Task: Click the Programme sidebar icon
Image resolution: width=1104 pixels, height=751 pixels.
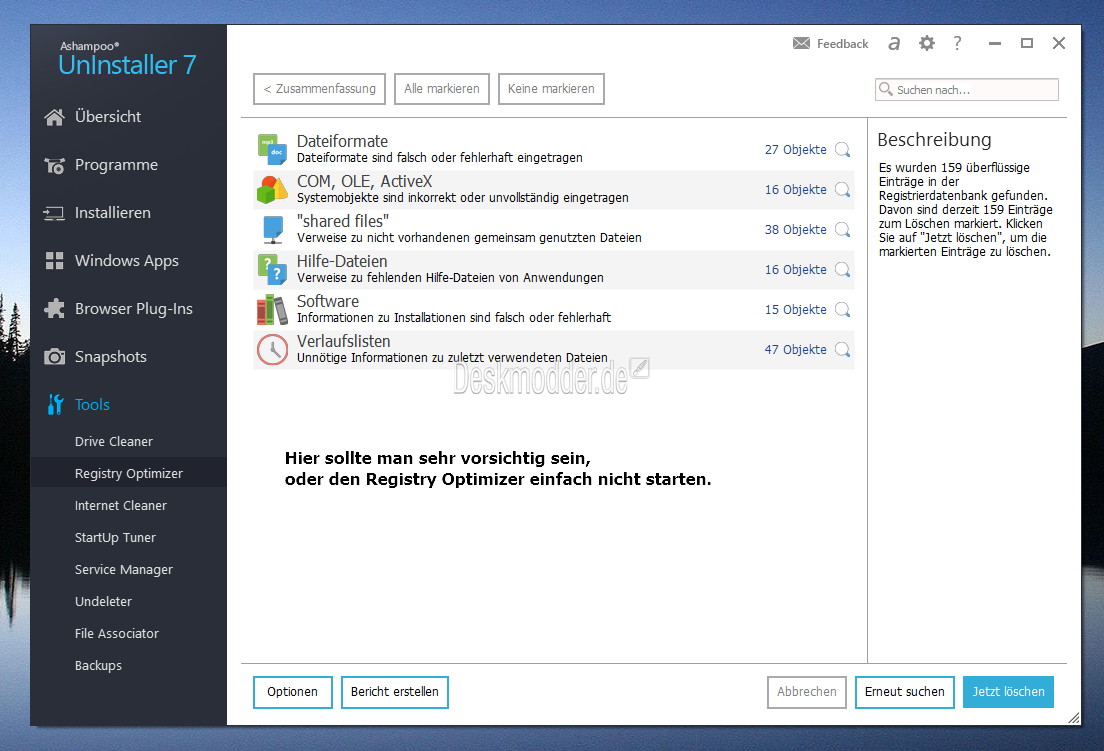Action: click(54, 165)
